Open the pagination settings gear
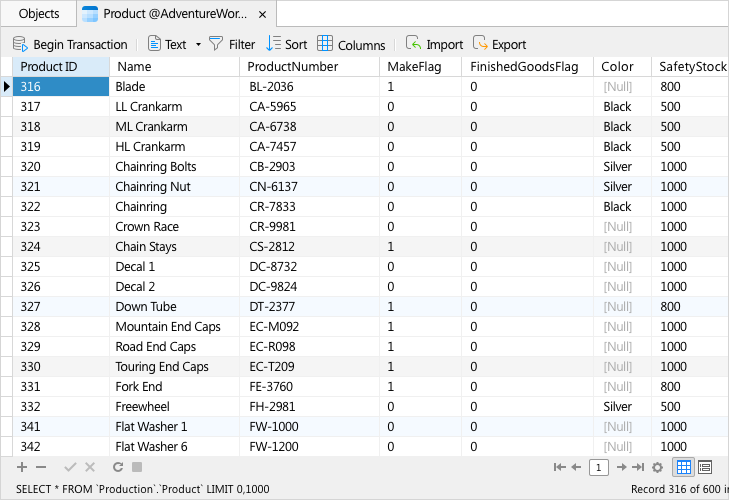The height and width of the screenshot is (500, 729). (657, 467)
